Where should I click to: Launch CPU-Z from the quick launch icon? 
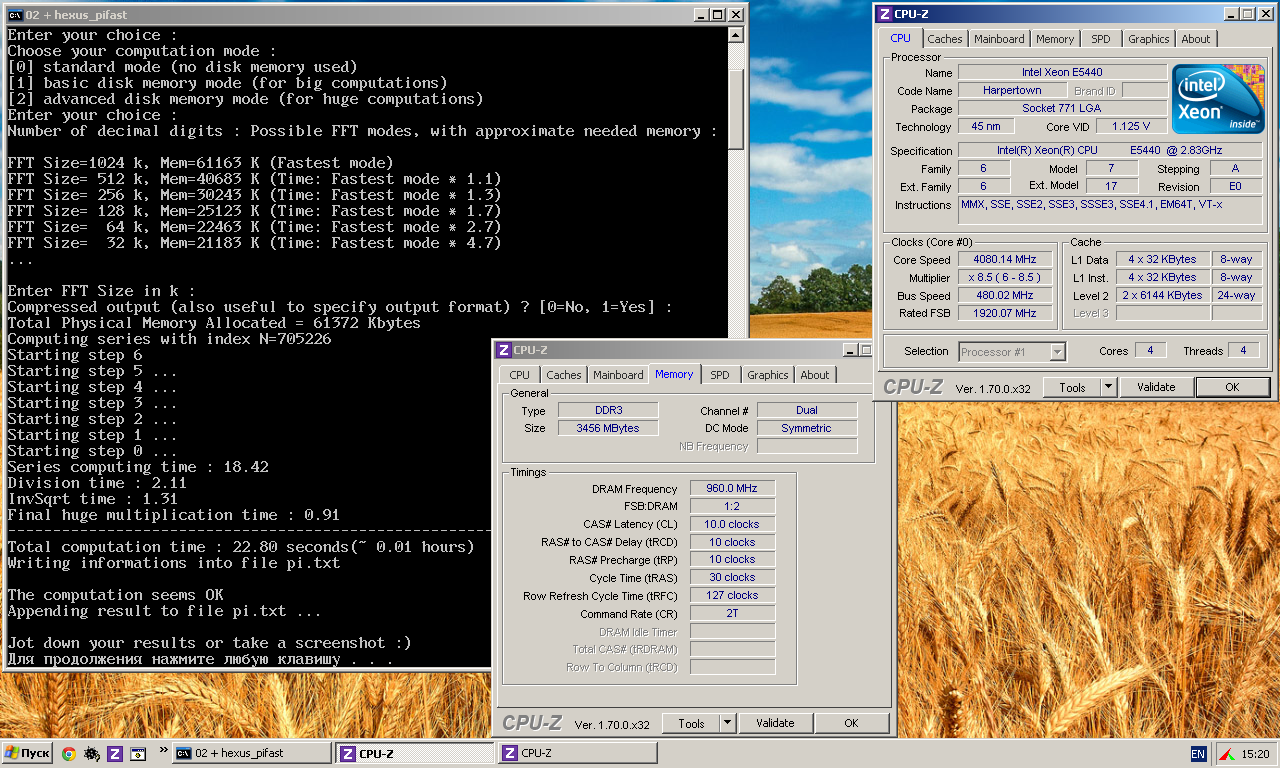tap(115, 753)
